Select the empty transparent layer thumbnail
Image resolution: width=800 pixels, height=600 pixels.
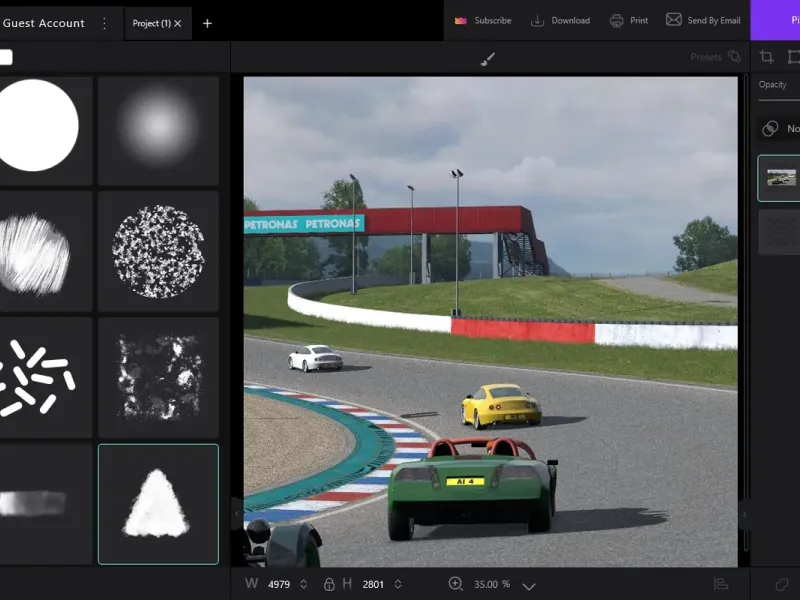(780, 232)
